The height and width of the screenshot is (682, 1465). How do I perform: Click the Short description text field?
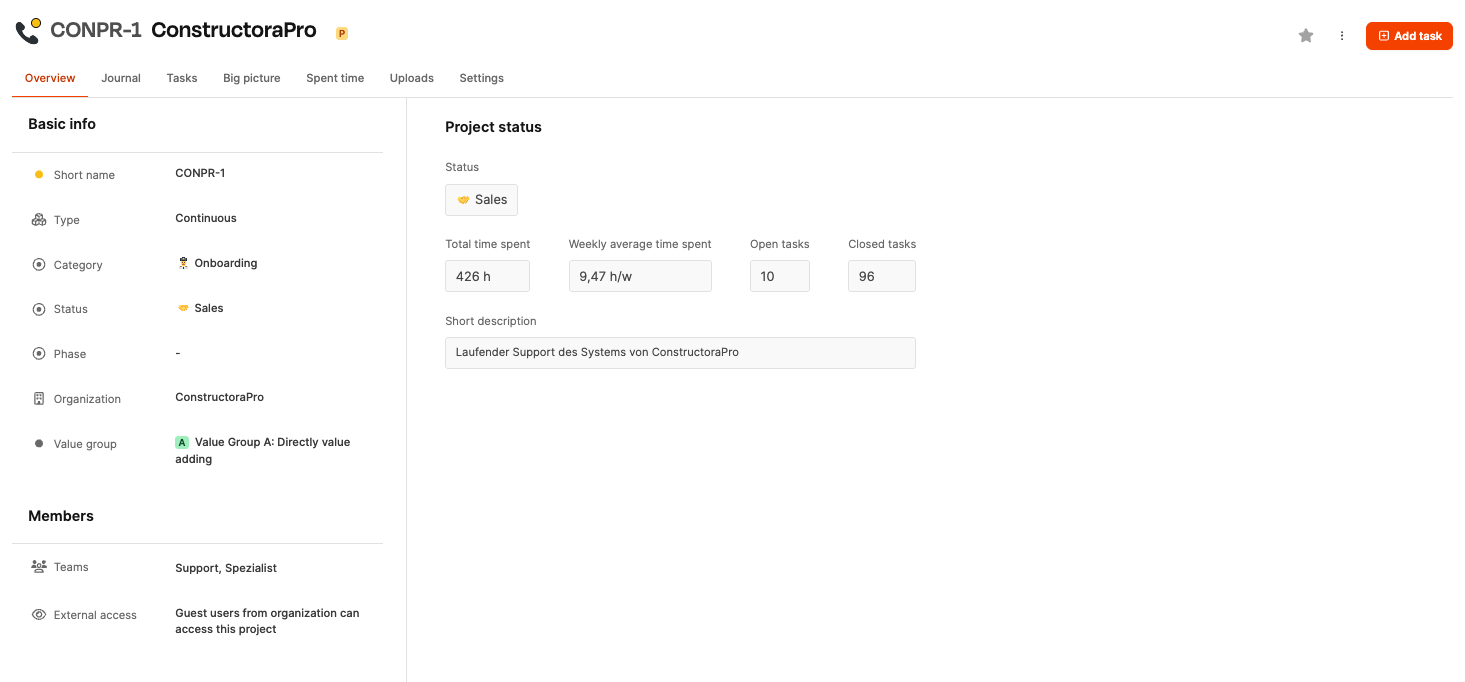click(x=680, y=353)
